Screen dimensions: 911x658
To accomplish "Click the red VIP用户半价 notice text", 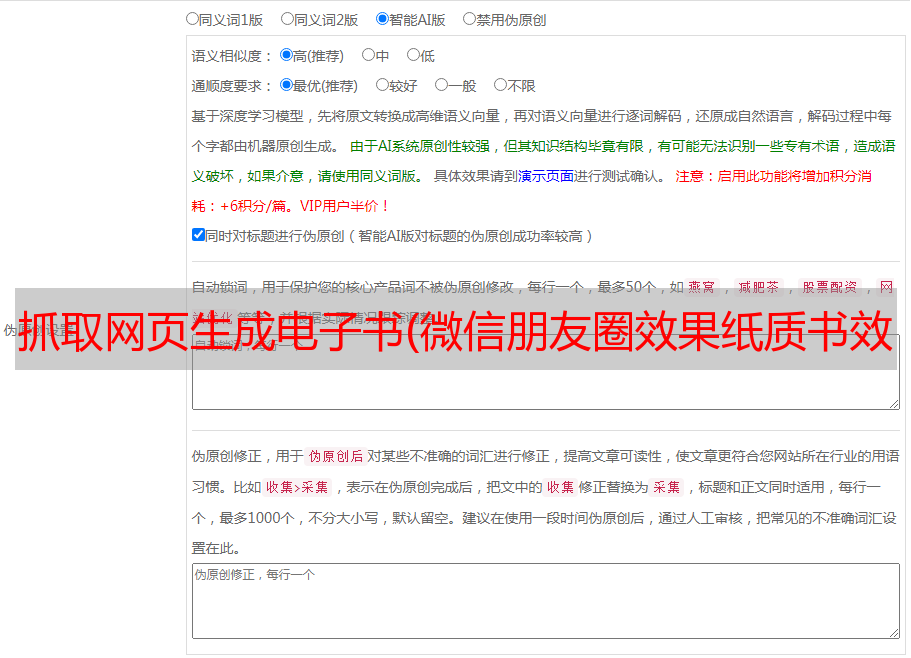I will [344, 206].
